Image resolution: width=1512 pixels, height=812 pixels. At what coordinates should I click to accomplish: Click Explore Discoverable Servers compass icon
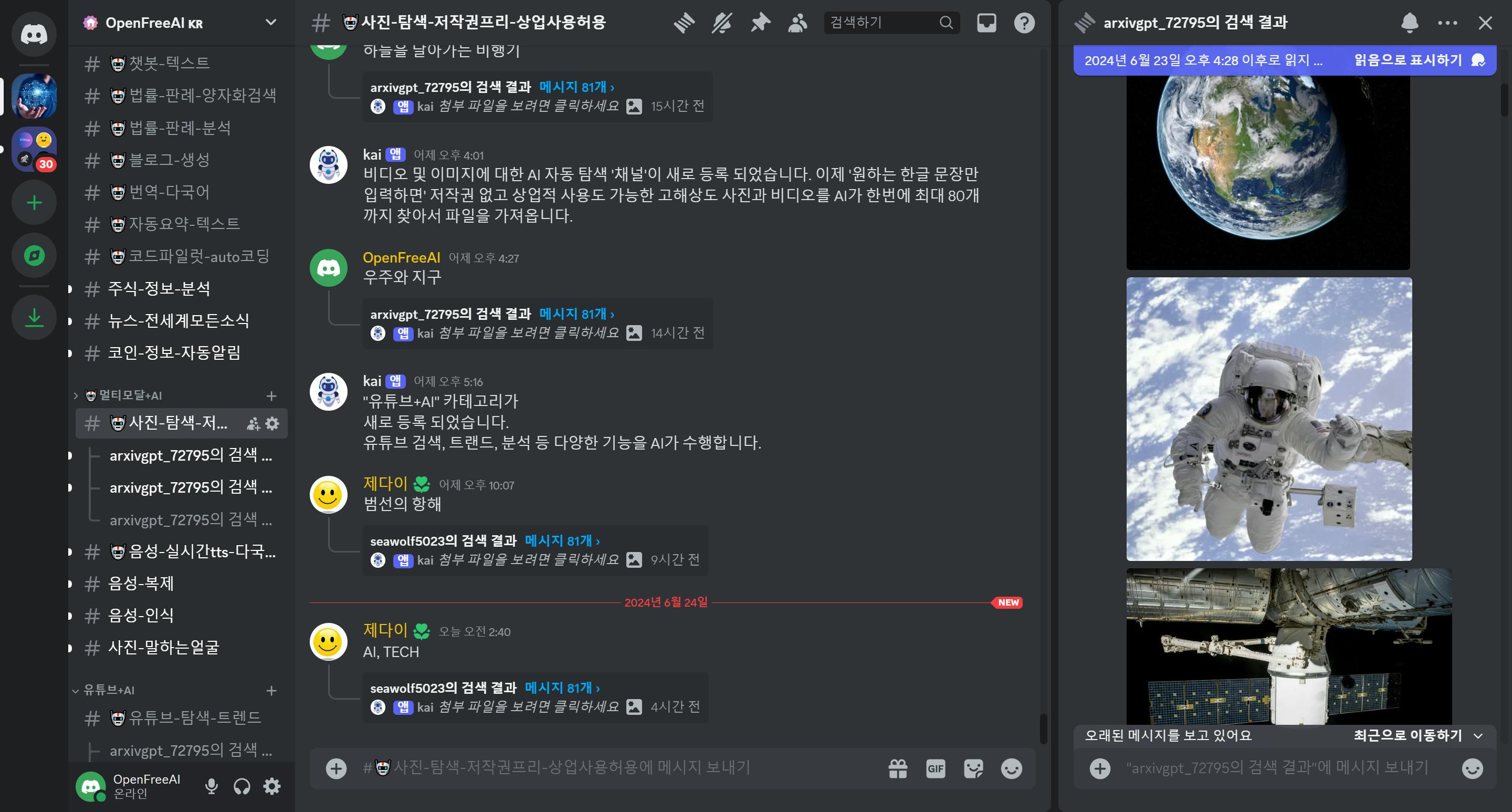[34, 255]
